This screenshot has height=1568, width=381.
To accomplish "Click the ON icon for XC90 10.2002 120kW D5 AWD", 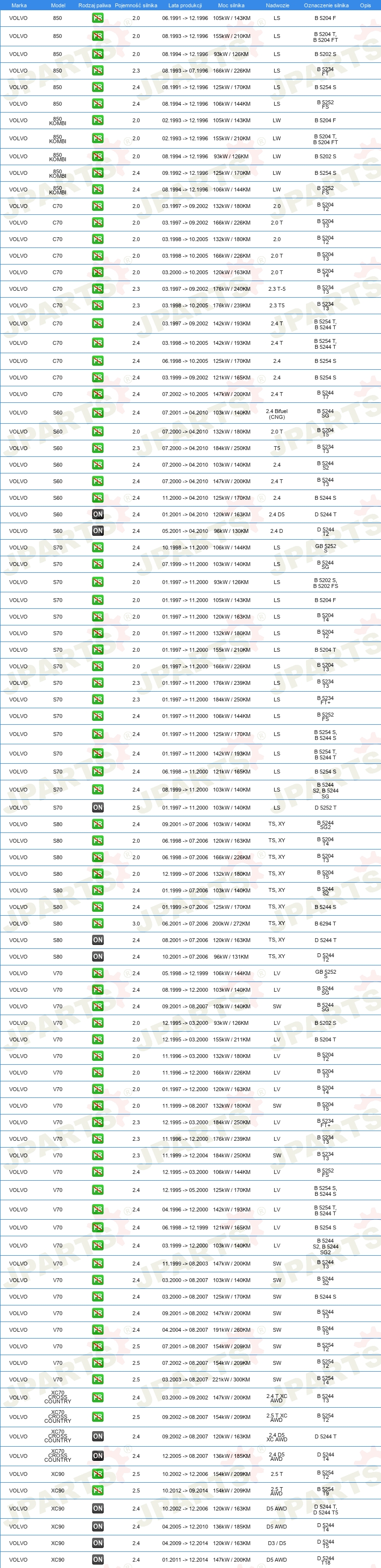I will (x=97, y=1509).
